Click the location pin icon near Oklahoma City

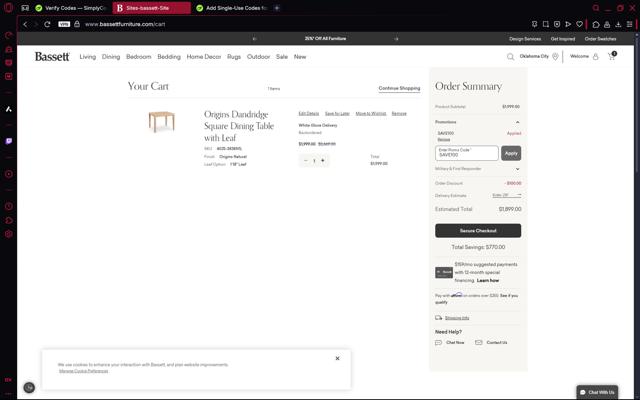pyautogui.click(x=555, y=57)
